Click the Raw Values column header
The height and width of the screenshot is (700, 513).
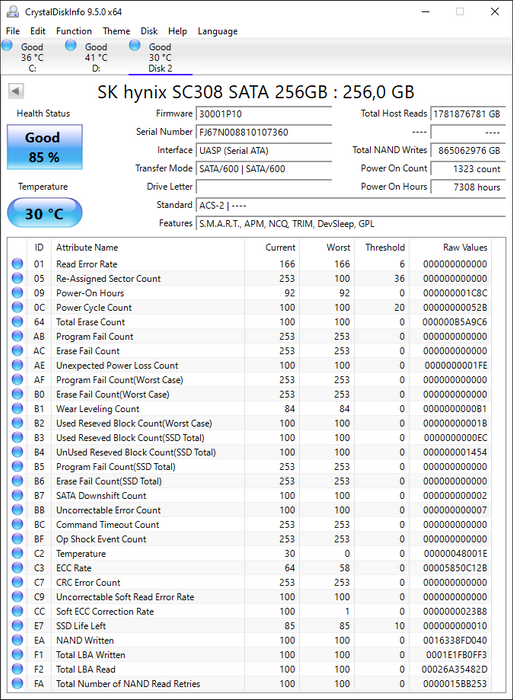pos(450,247)
